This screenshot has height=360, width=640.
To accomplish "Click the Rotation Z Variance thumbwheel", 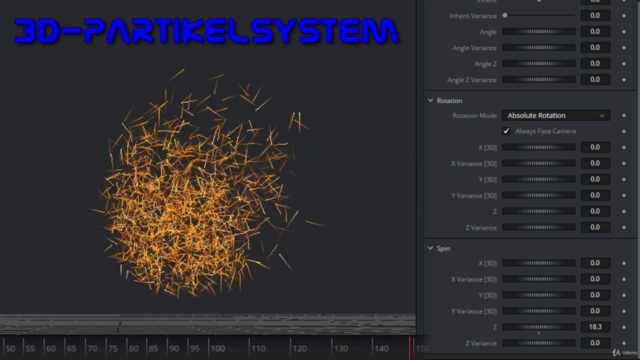I will pos(539,227).
